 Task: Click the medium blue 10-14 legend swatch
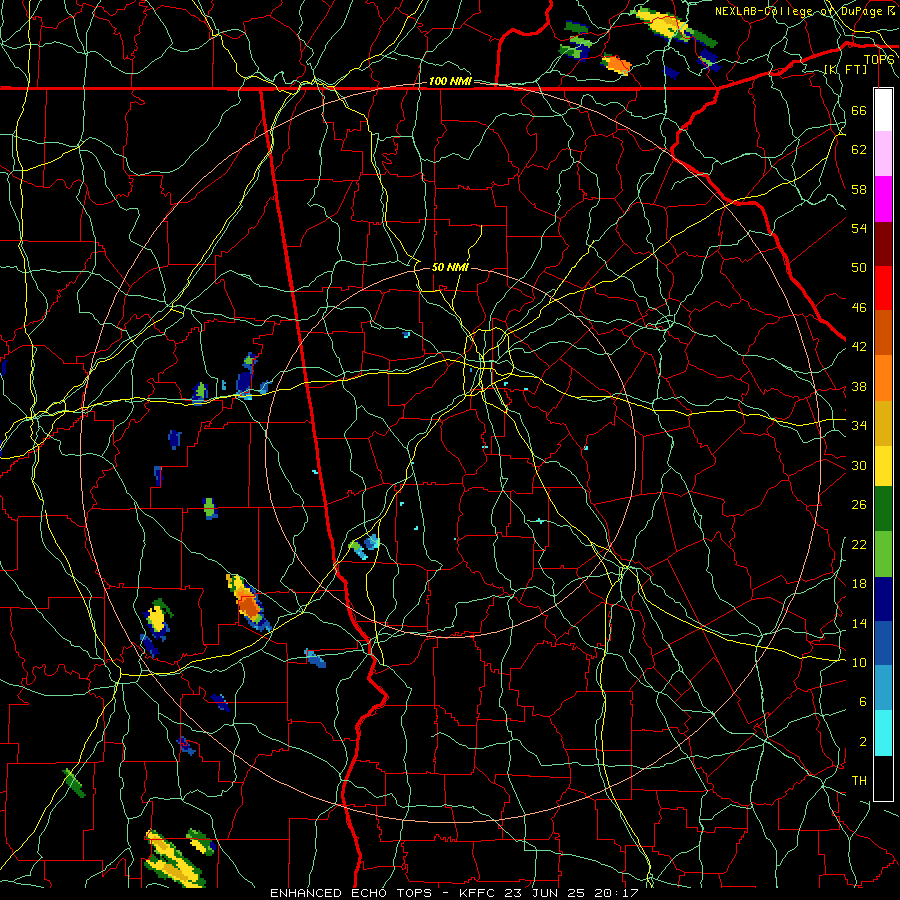pos(883,643)
